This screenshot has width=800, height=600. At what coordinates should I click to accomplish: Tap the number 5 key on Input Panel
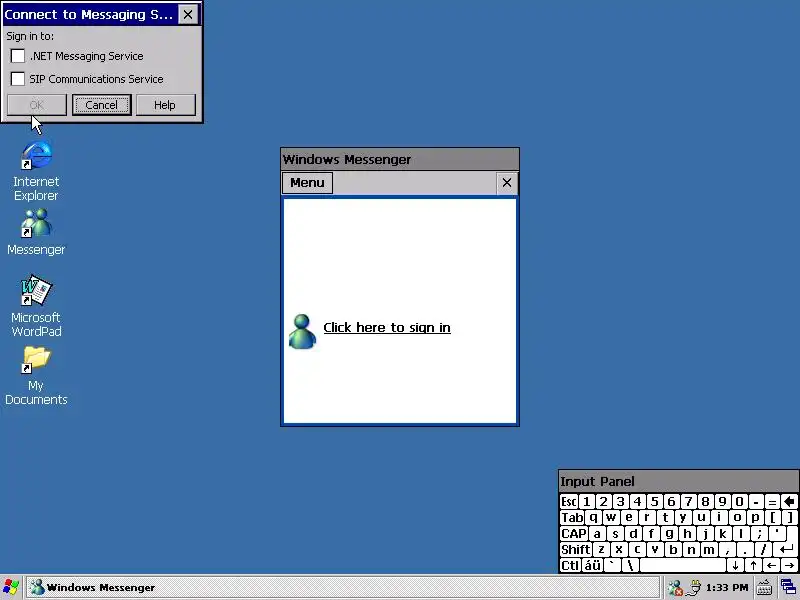pos(655,502)
